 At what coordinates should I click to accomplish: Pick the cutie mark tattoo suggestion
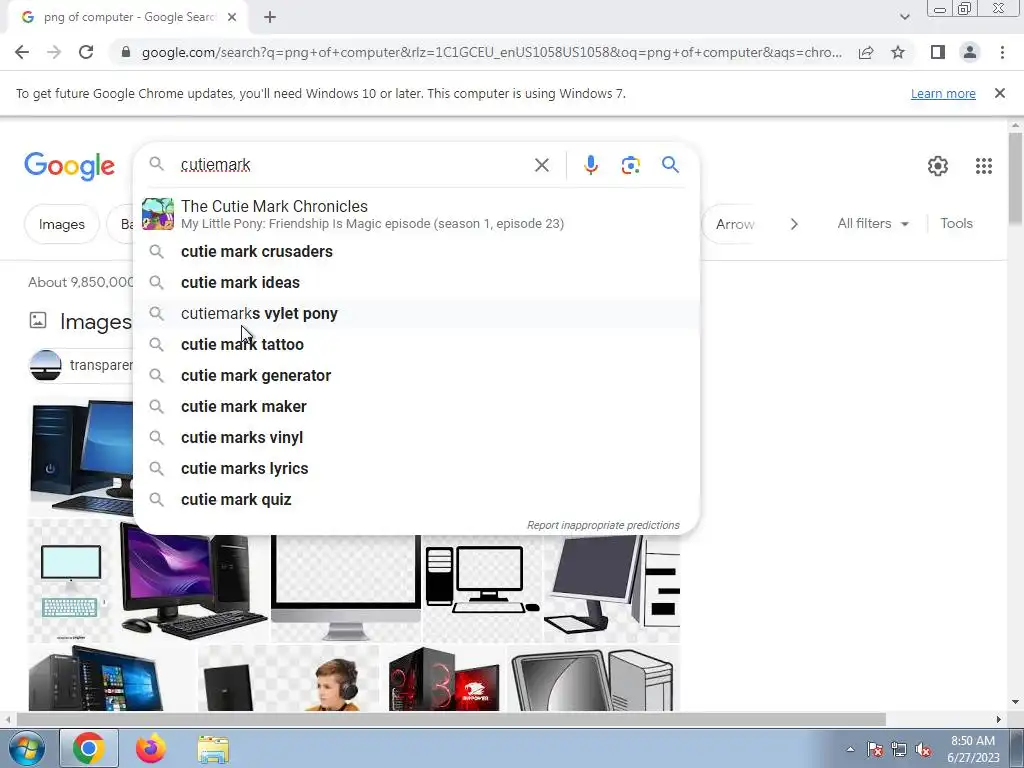pyautogui.click(x=416, y=344)
